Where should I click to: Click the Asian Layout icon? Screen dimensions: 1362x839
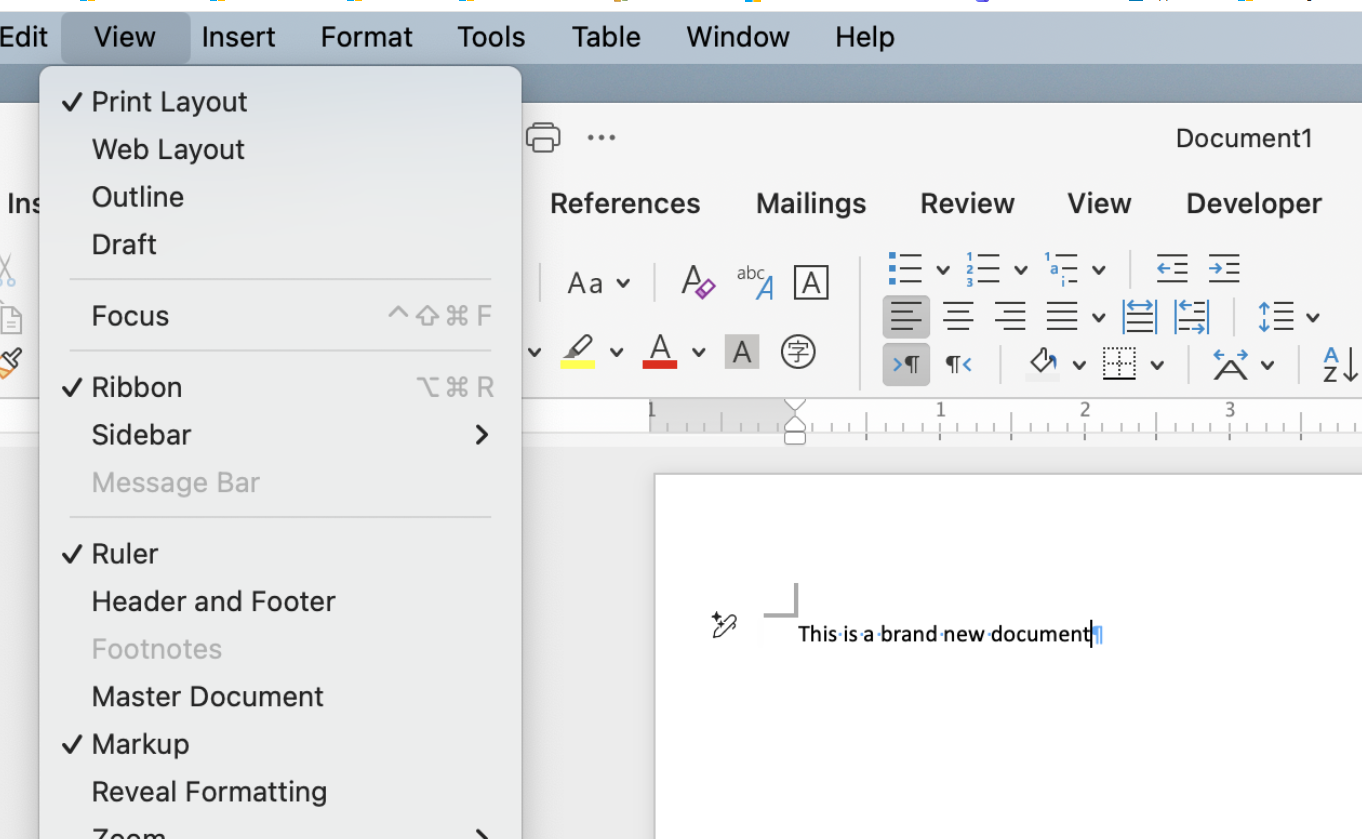tap(1230, 364)
